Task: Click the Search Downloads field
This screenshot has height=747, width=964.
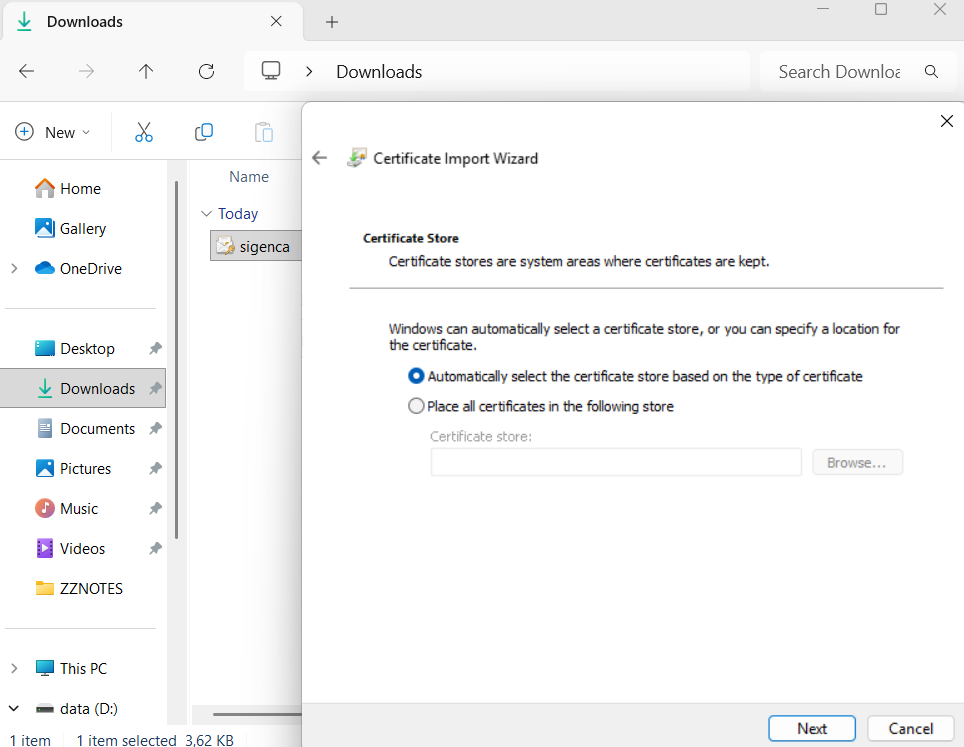Action: pos(838,71)
